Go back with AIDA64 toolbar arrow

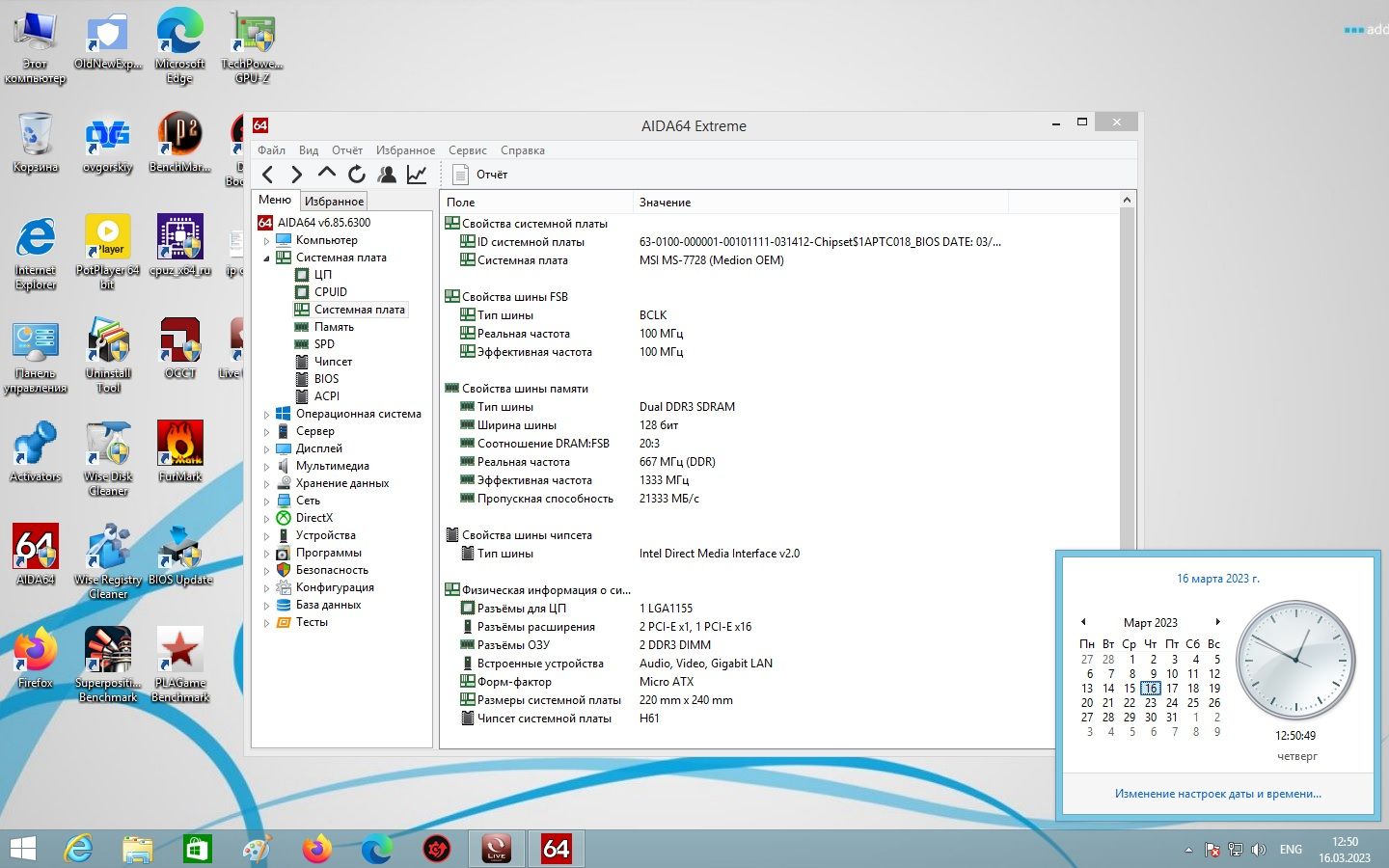click(x=268, y=175)
